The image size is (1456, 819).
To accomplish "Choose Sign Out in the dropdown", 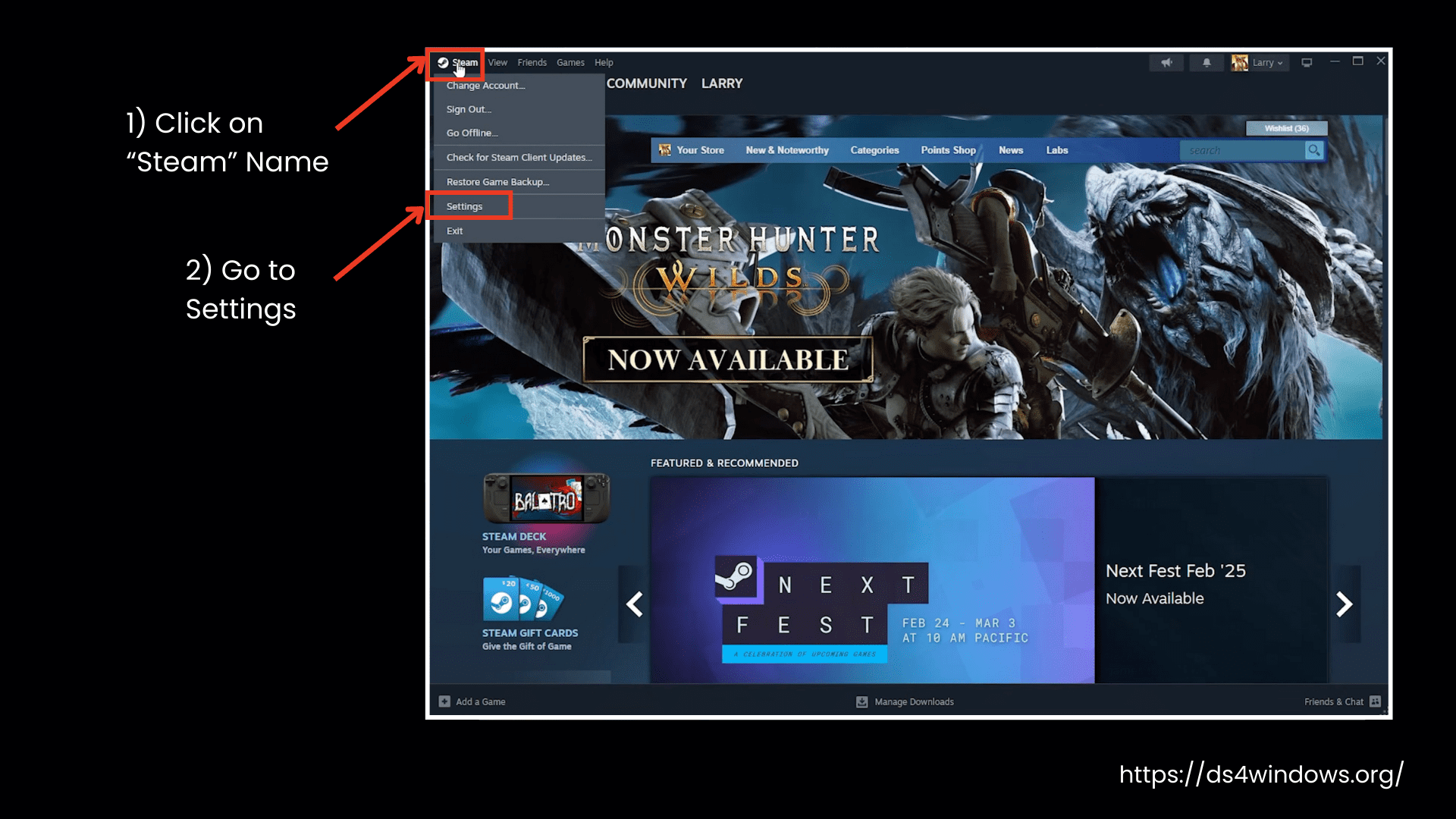I will [519, 109].
